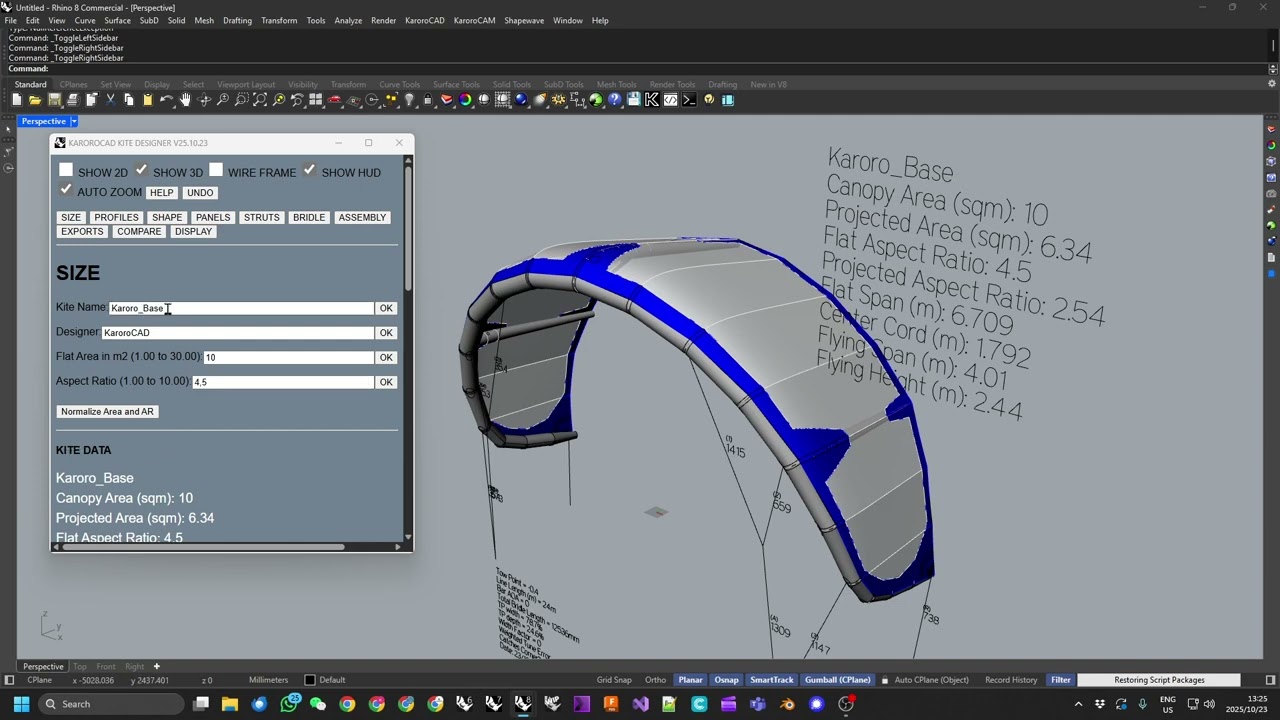Confirm Kite Name with its OK button
Screen dimensions: 1280x720
point(386,308)
